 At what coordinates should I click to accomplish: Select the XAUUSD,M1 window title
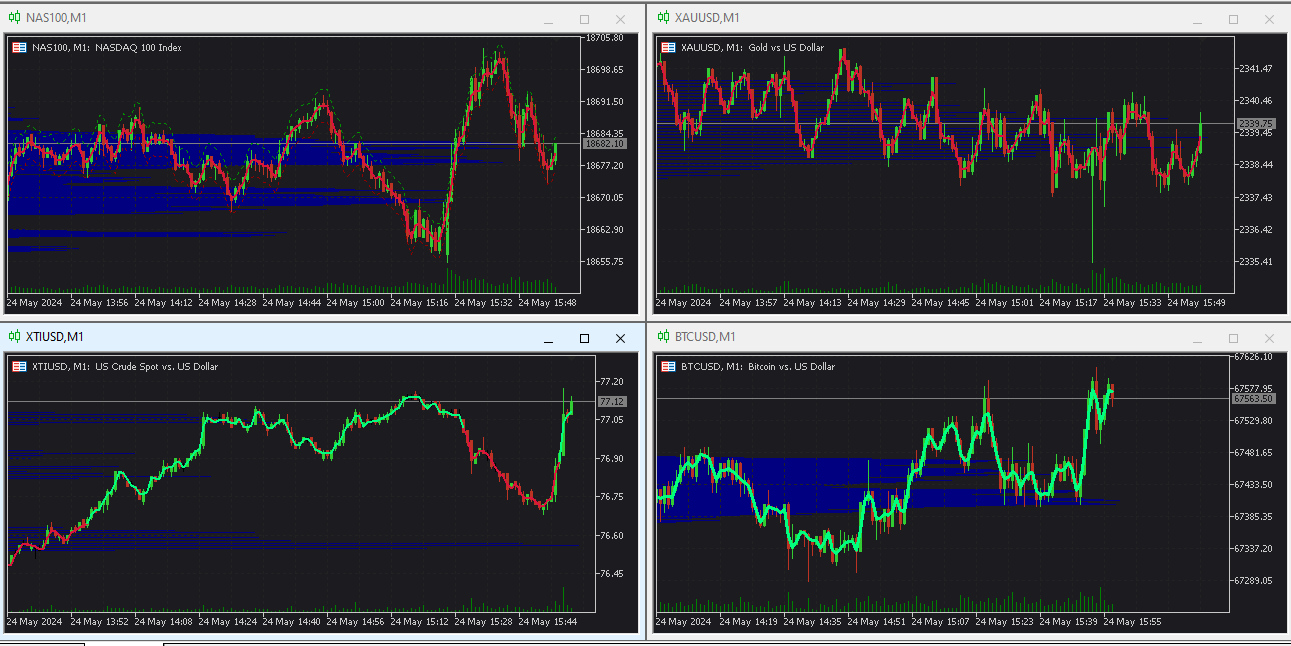click(x=707, y=18)
